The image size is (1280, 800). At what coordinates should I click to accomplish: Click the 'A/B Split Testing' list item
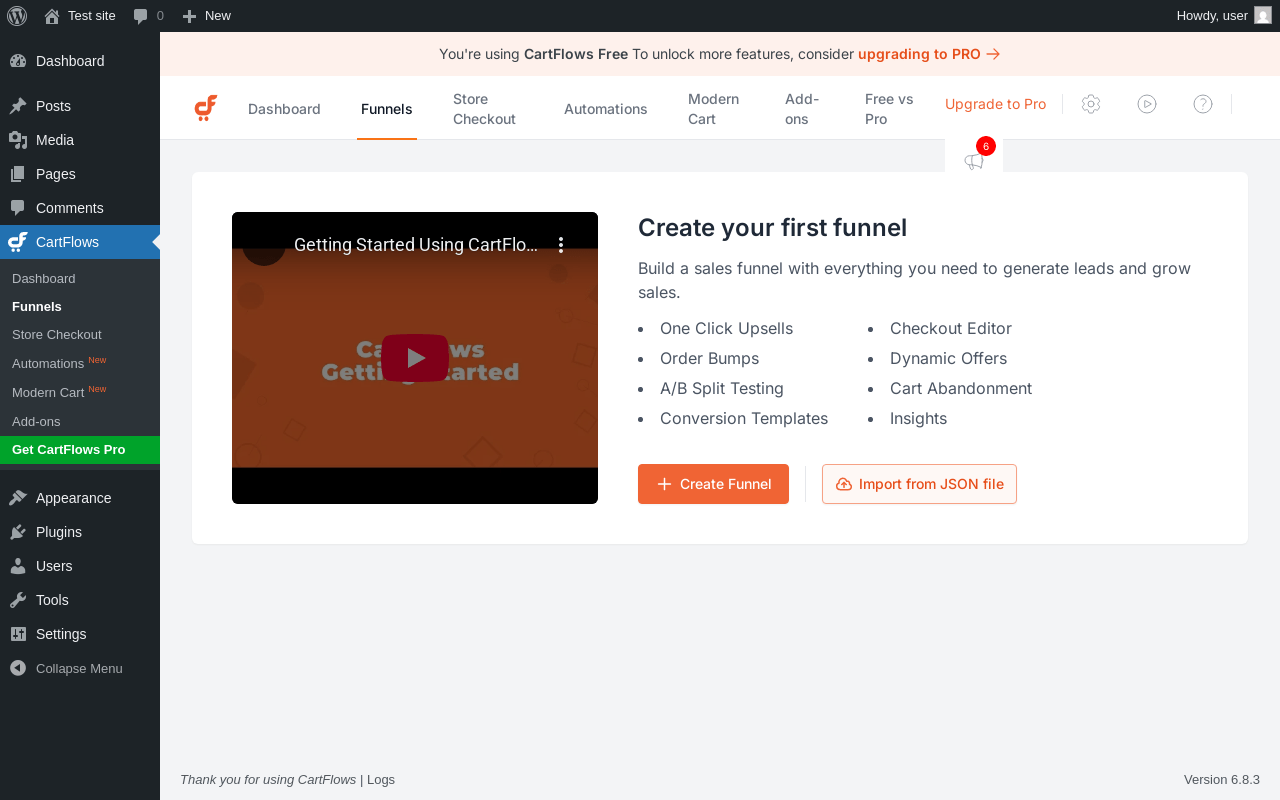coord(722,389)
